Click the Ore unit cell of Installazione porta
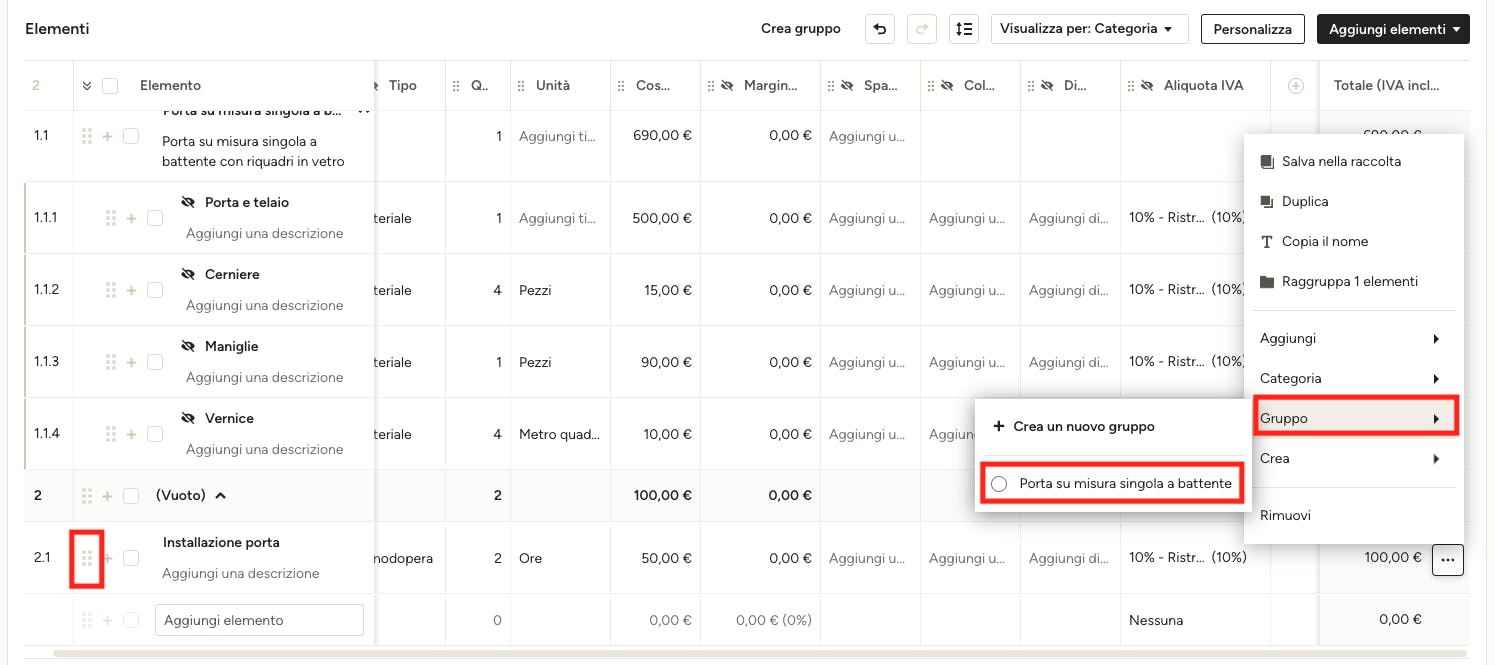The width and height of the screenshot is (1495, 665). click(560, 558)
